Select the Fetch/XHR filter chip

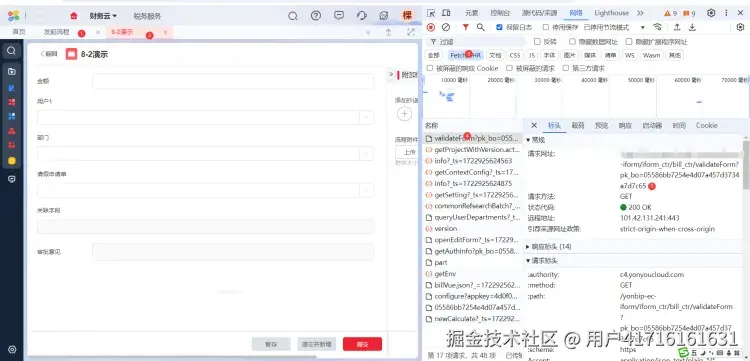pos(466,55)
